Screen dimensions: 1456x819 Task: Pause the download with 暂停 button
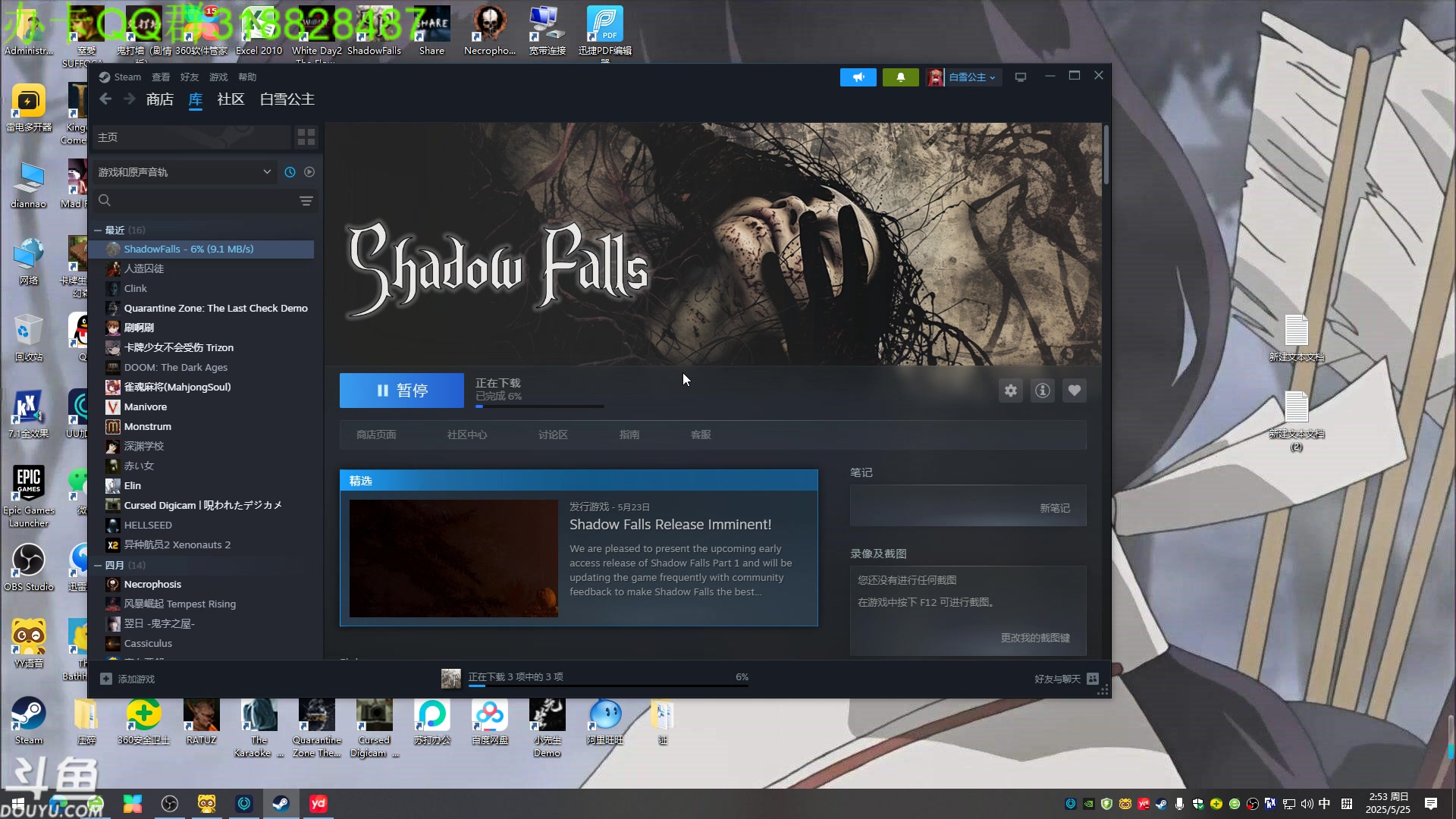[402, 391]
